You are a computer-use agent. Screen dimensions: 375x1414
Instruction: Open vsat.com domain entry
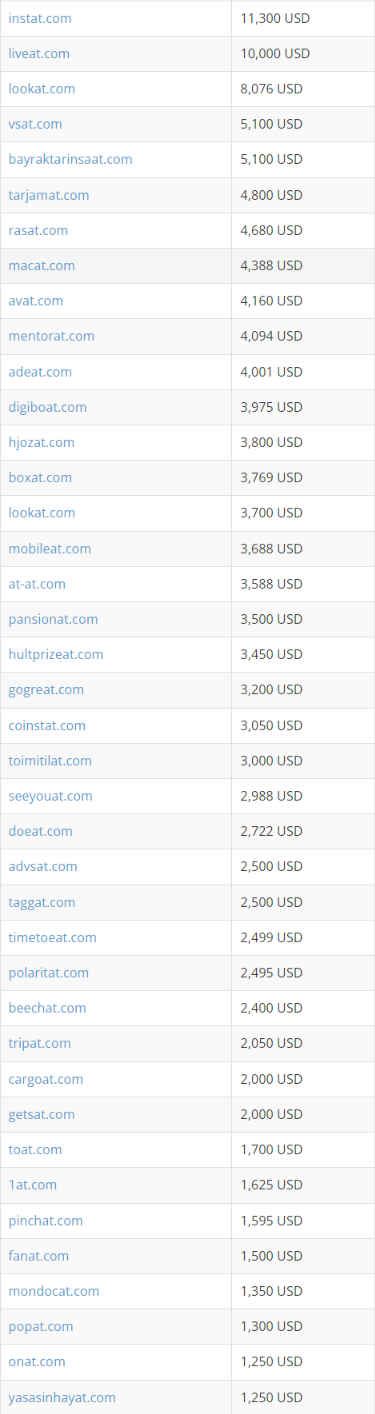pyautogui.click(x=35, y=124)
